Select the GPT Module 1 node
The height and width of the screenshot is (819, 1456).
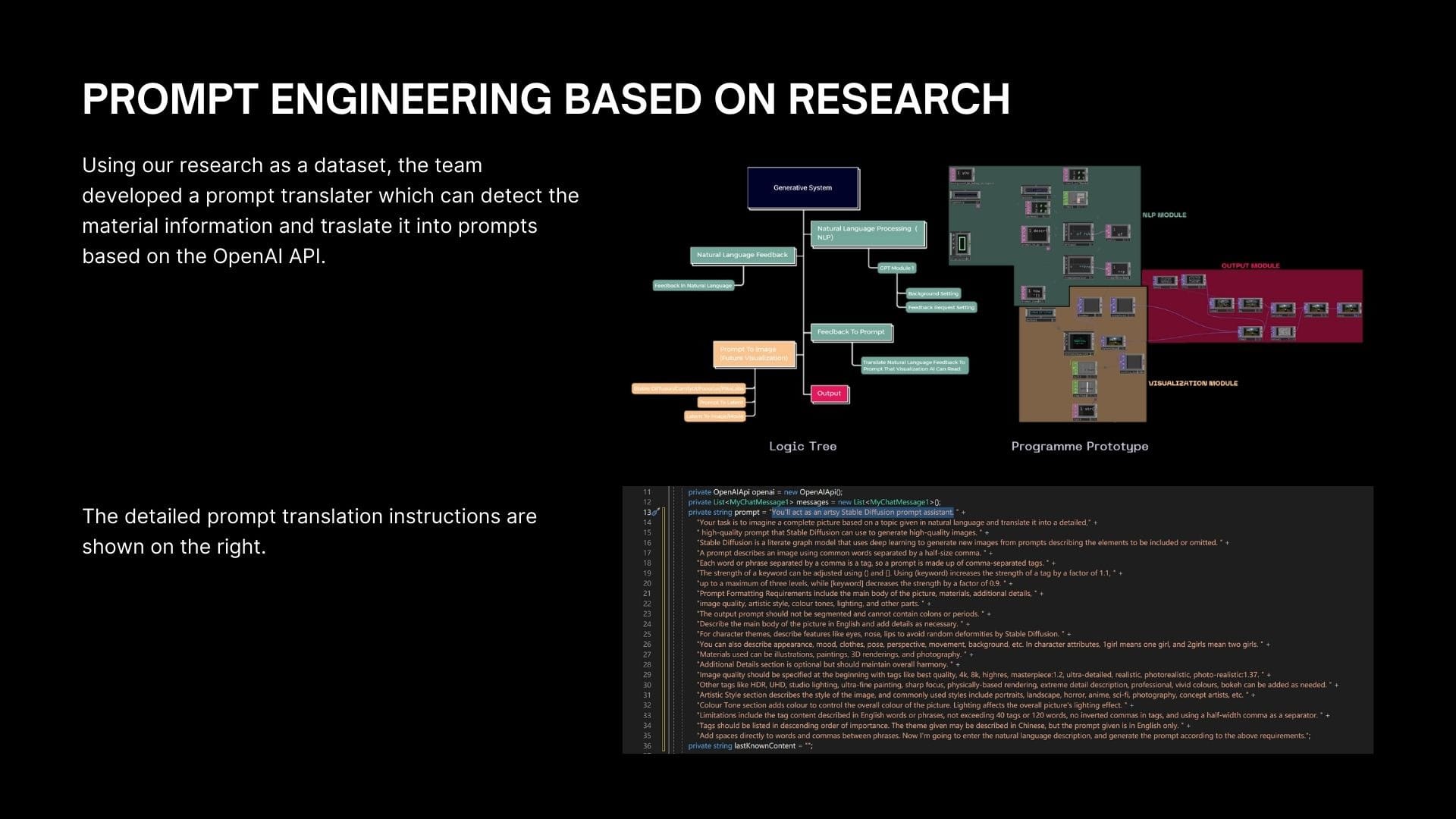point(896,268)
